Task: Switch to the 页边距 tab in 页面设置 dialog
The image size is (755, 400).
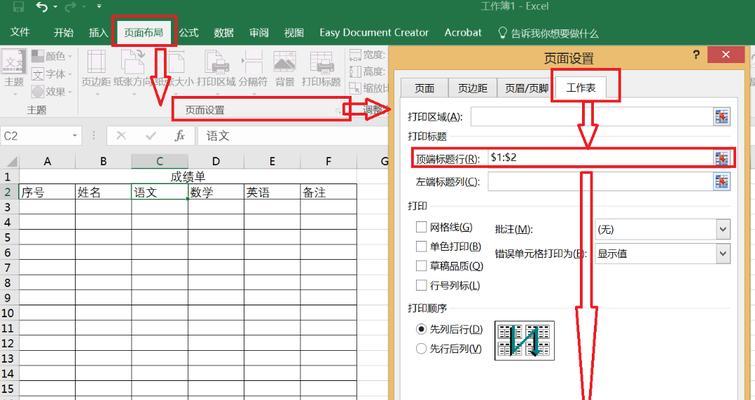Action: [472, 88]
